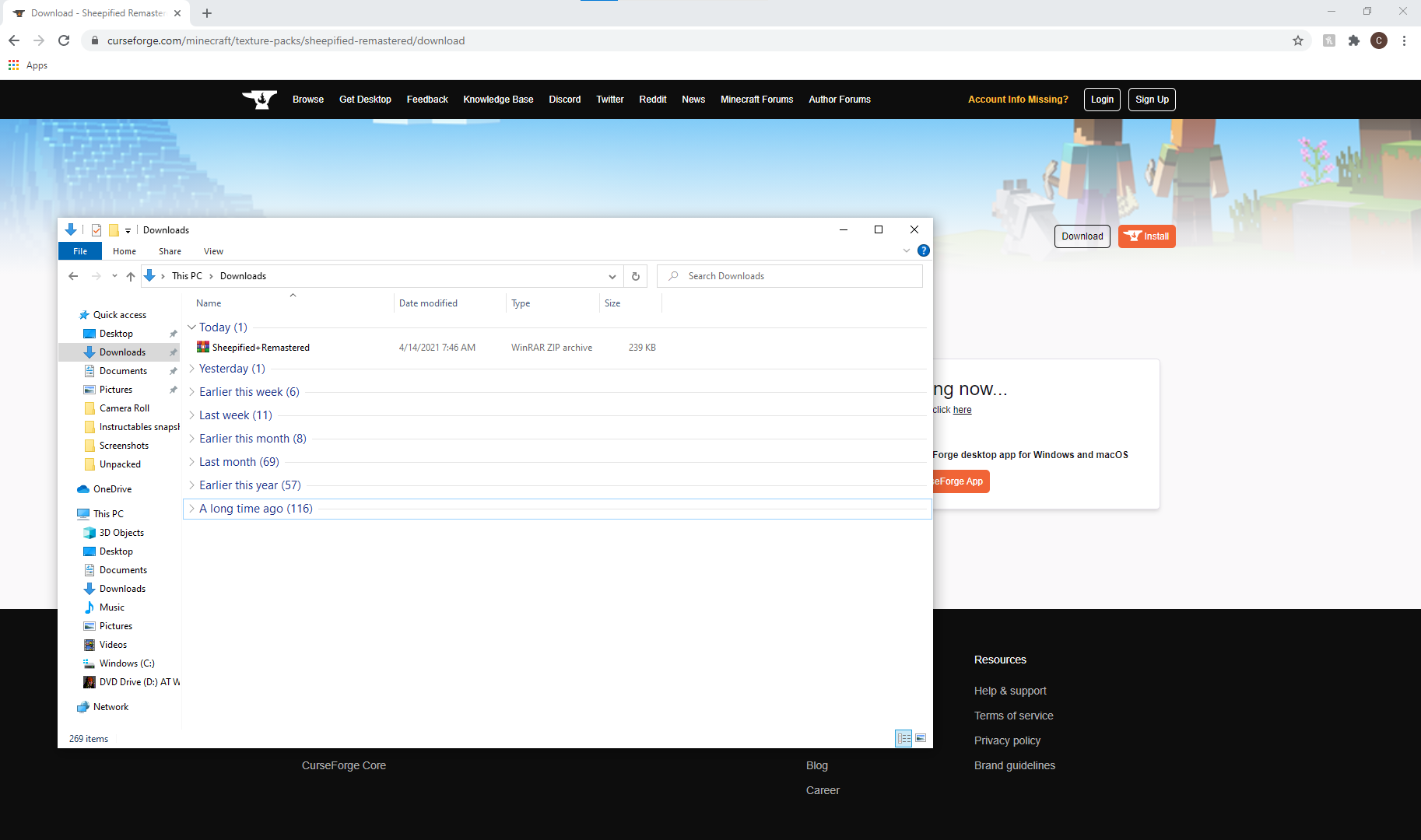Bookmark the page with the star icon
Screen dimensions: 1421x840
click(1298, 40)
